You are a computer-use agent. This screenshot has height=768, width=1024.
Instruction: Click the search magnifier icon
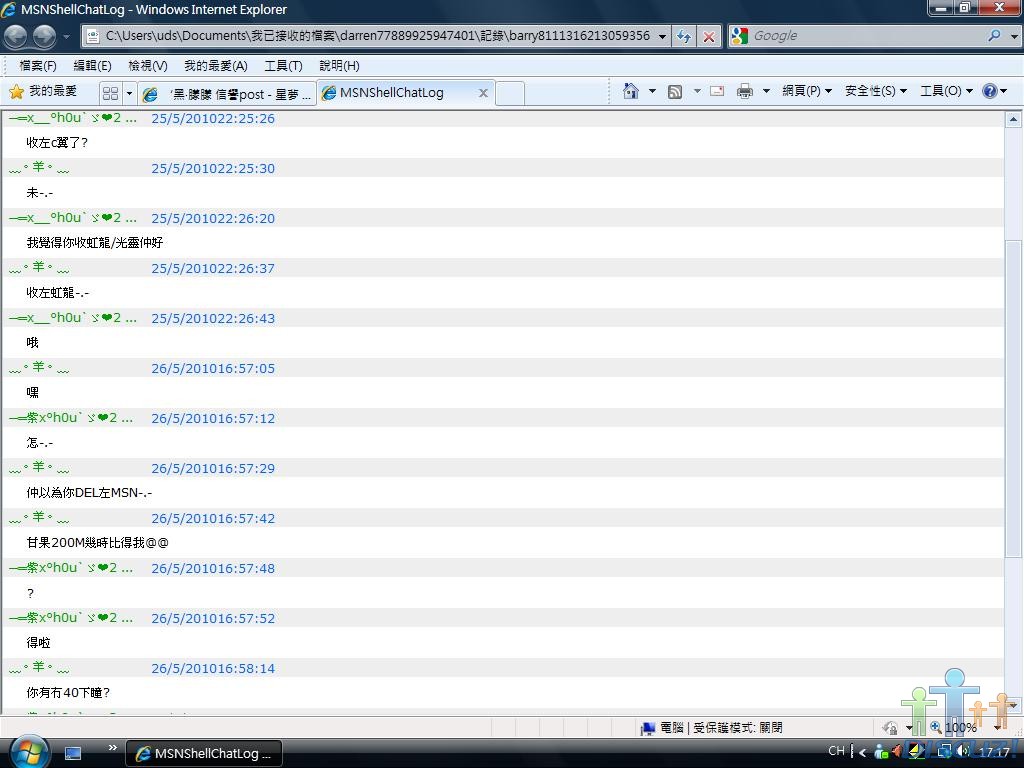click(x=995, y=36)
